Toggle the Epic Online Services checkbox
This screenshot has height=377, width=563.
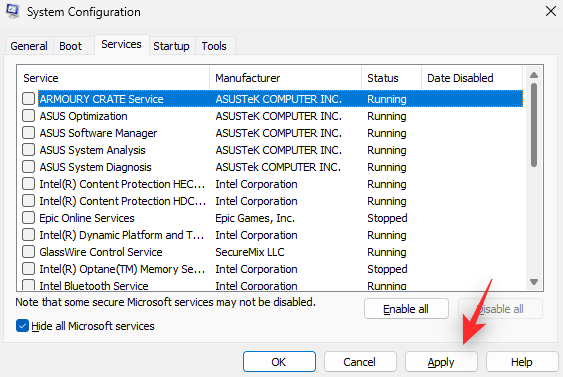pyautogui.click(x=28, y=218)
